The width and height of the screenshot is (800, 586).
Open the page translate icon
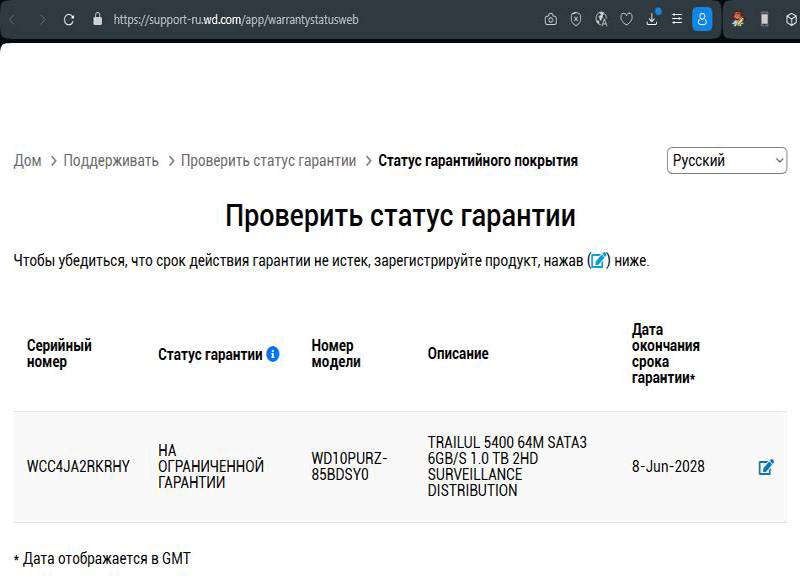point(601,19)
